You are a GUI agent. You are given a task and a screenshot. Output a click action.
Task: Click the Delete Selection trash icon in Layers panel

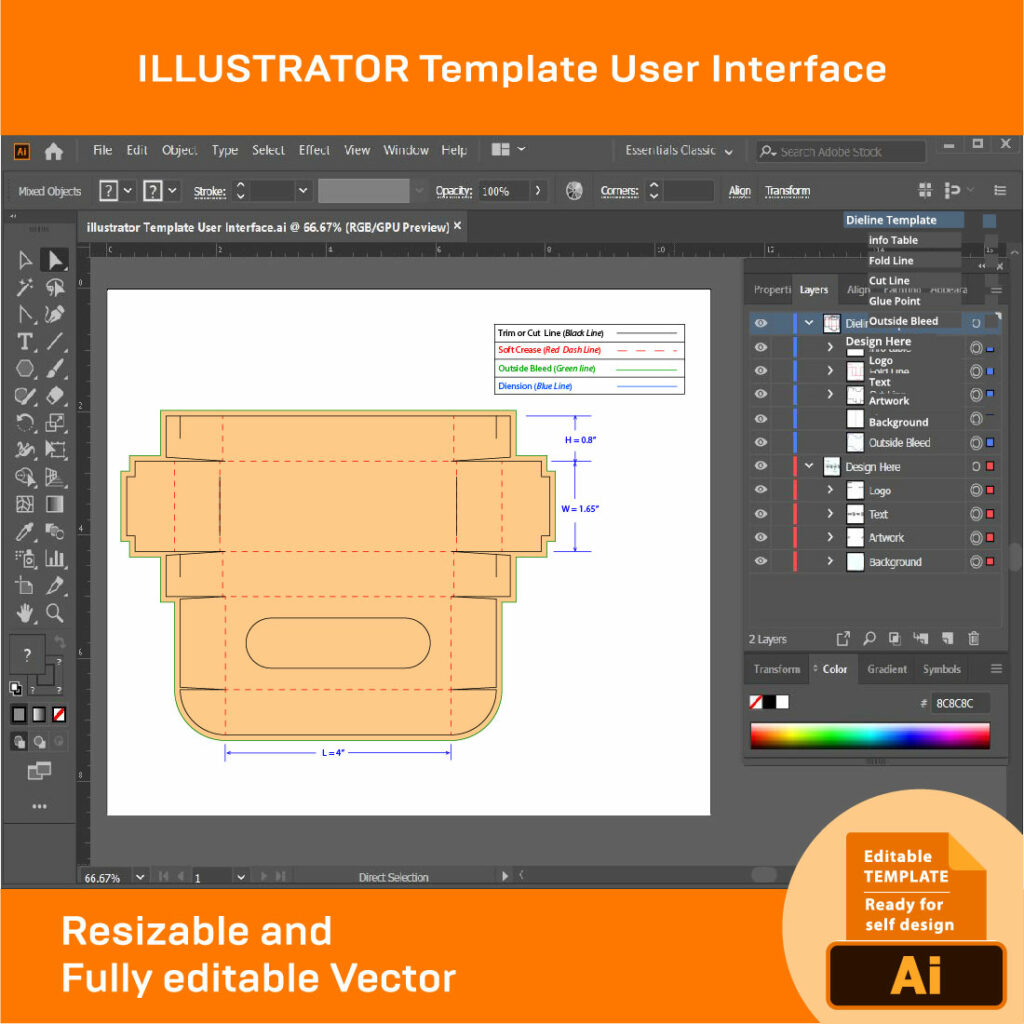point(973,639)
